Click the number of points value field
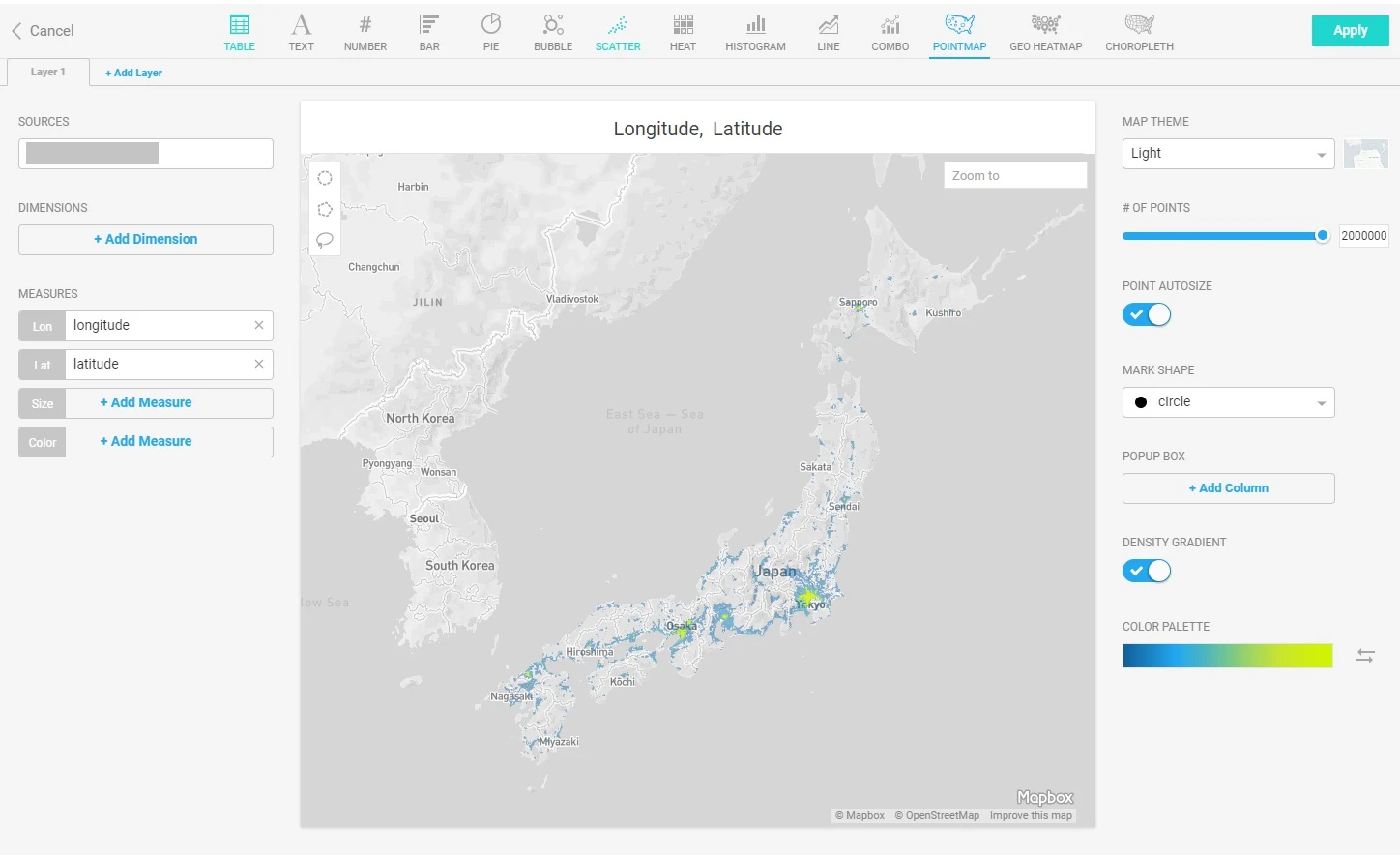This screenshot has width=1400, height=855. pyautogui.click(x=1364, y=236)
